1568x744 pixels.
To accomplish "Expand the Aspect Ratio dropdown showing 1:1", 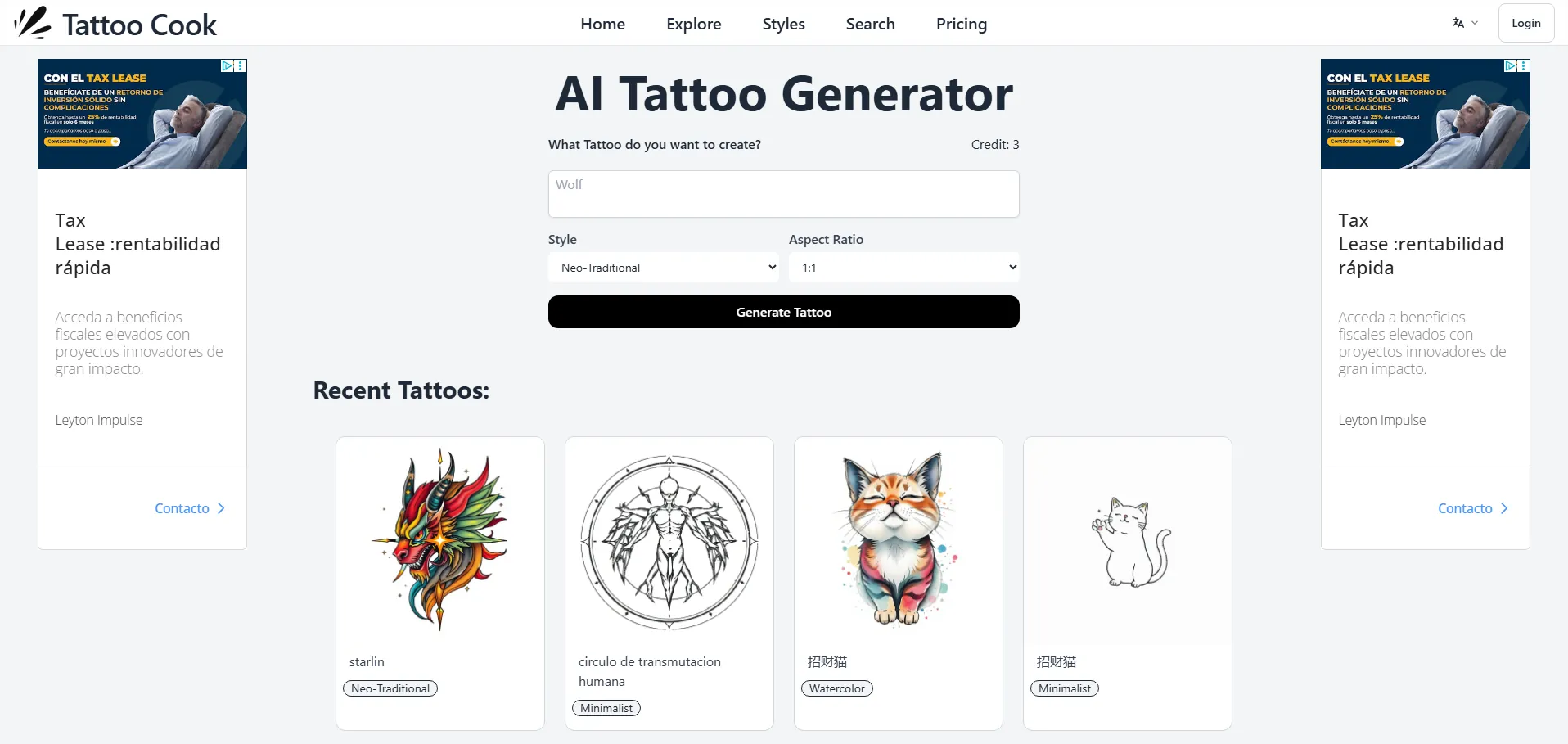I will point(904,268).
